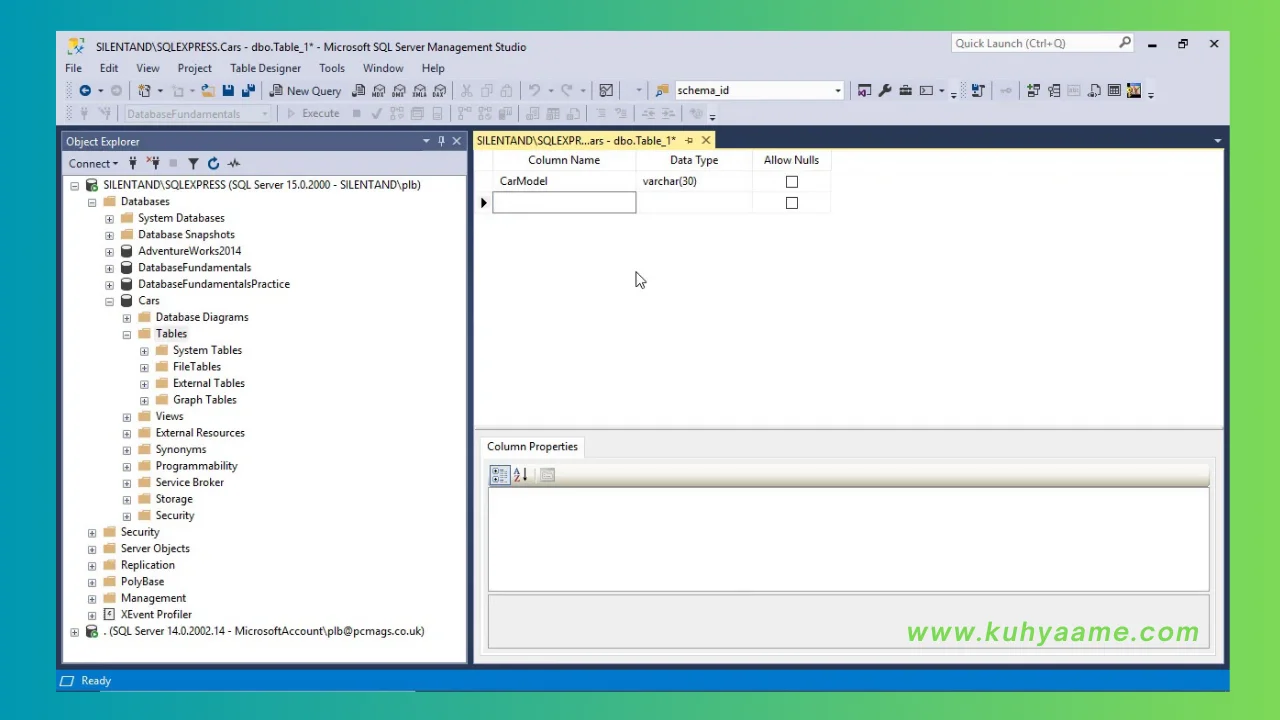Switch to the dbo.Table_1 document tab
The height and width of the screenshot is (720, 1280).
click(576, 141)
